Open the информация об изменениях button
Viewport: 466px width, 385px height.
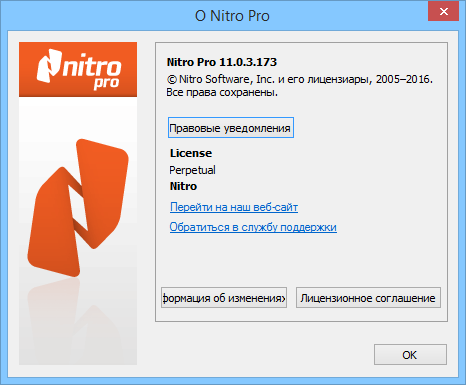(224, 298)
